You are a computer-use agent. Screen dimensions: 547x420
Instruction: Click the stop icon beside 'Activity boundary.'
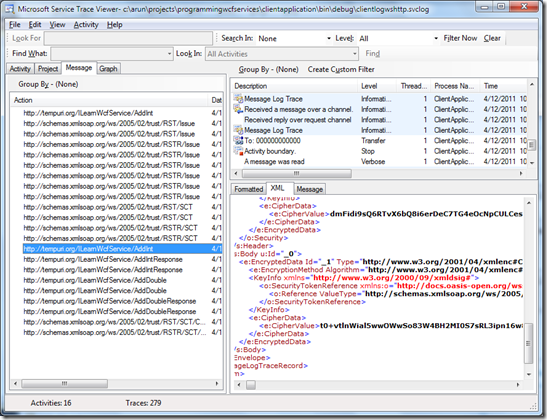point(239,151)
